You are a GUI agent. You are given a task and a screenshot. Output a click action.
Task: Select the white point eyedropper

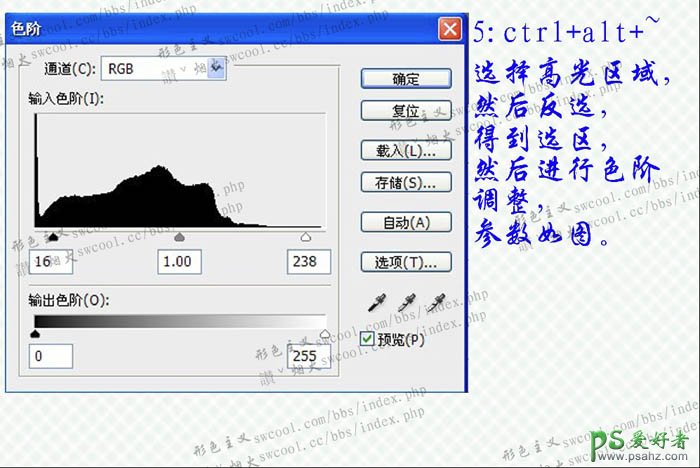coord(437,302)
